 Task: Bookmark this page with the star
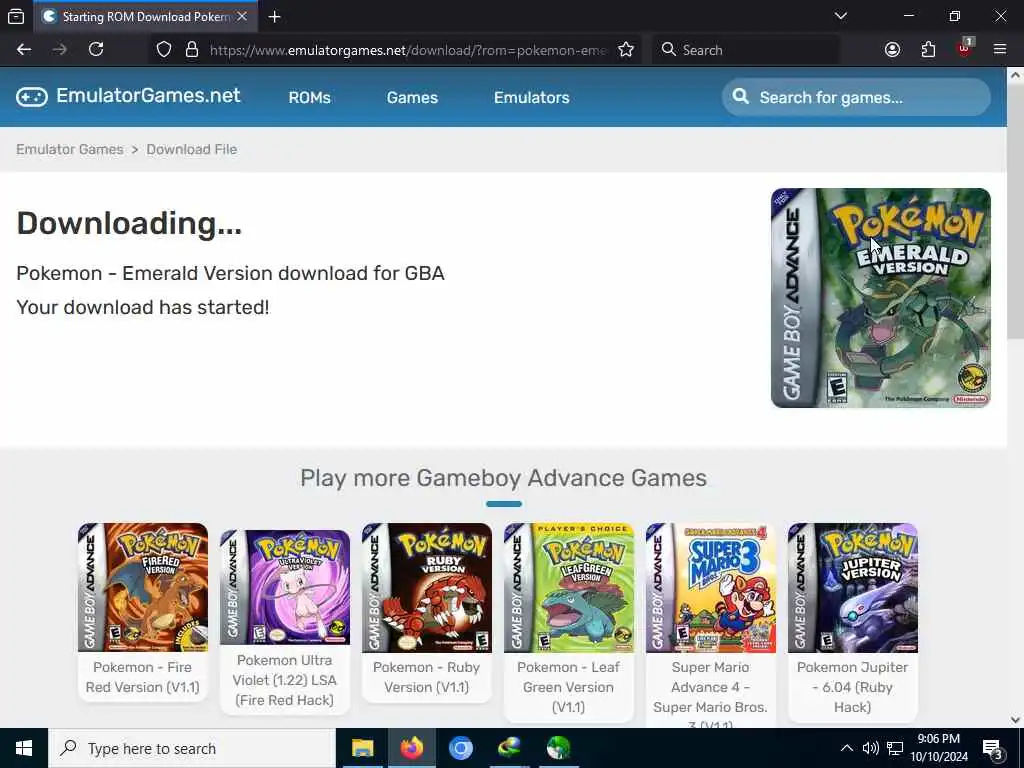(626, 50)
